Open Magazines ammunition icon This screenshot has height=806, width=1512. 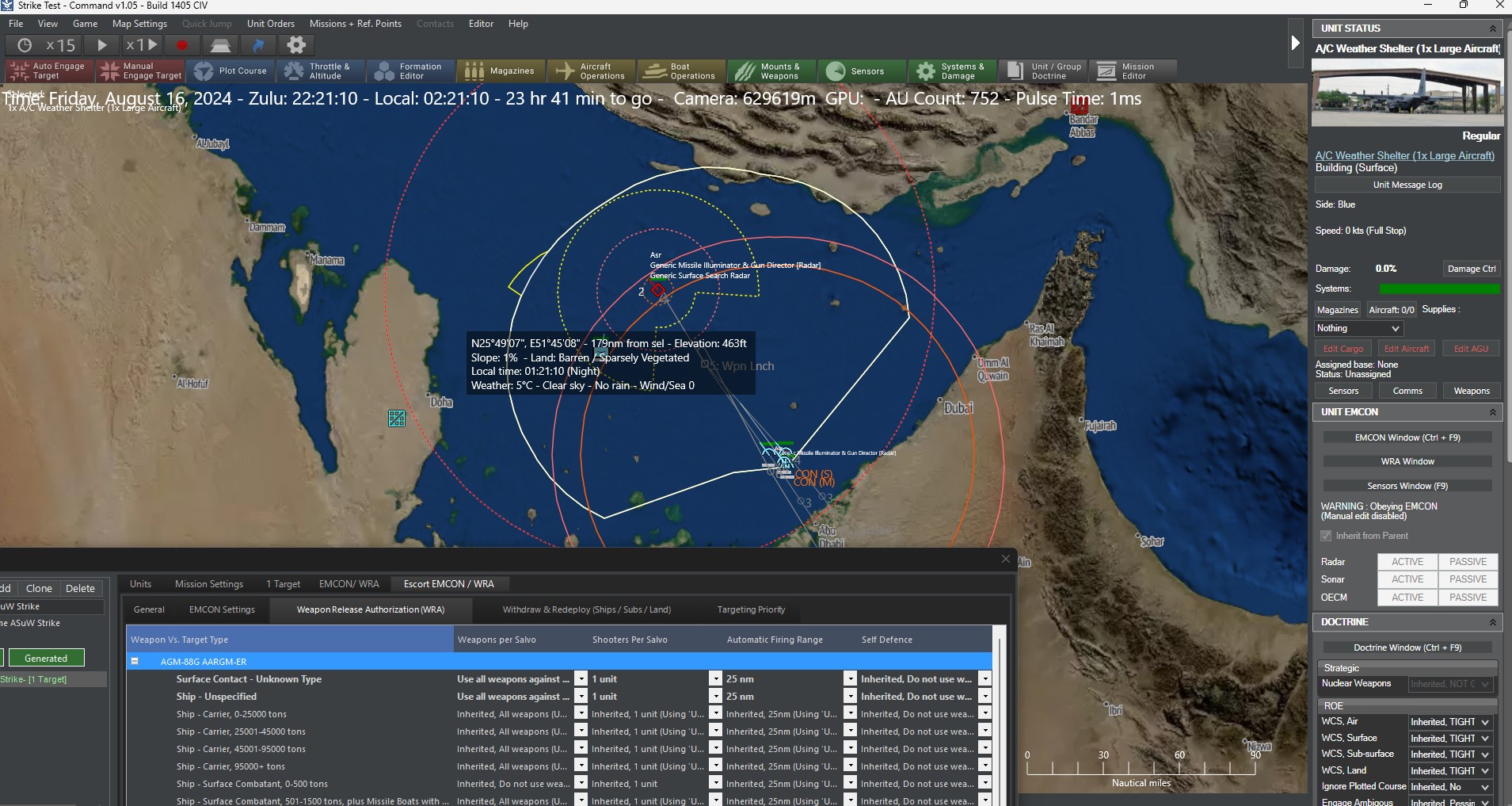(x=474, y=71)
